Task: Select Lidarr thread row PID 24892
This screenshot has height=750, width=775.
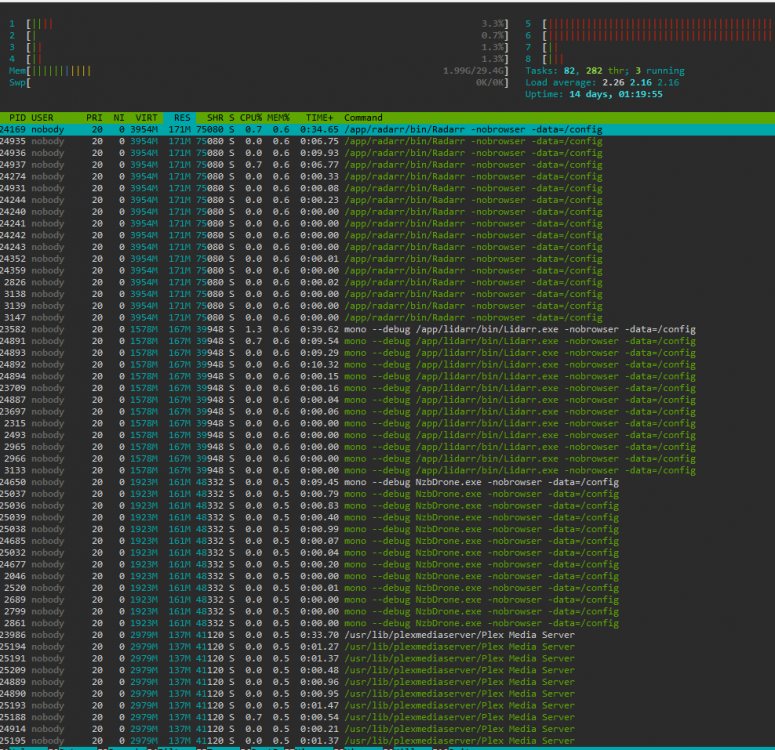Action: [x=388, y=364]
